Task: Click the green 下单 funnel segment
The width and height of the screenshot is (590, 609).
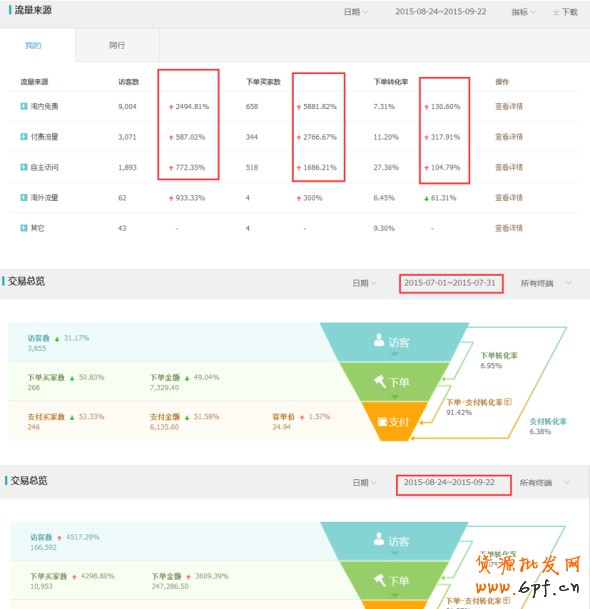Action: (394, 382)
